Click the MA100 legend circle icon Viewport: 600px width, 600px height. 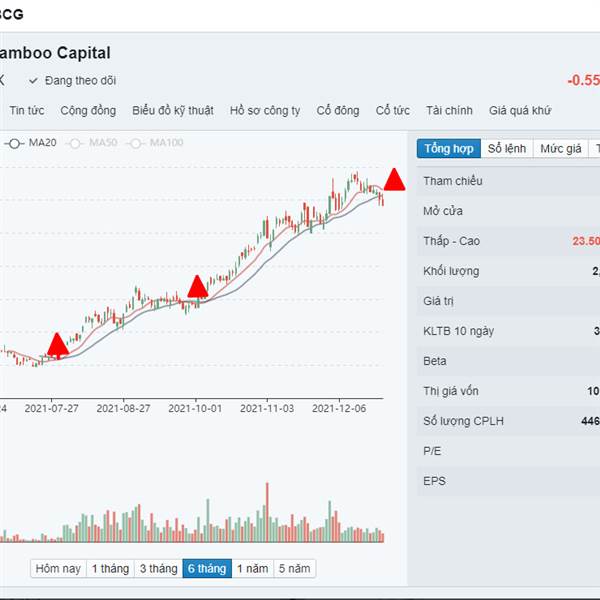point(135,144)
